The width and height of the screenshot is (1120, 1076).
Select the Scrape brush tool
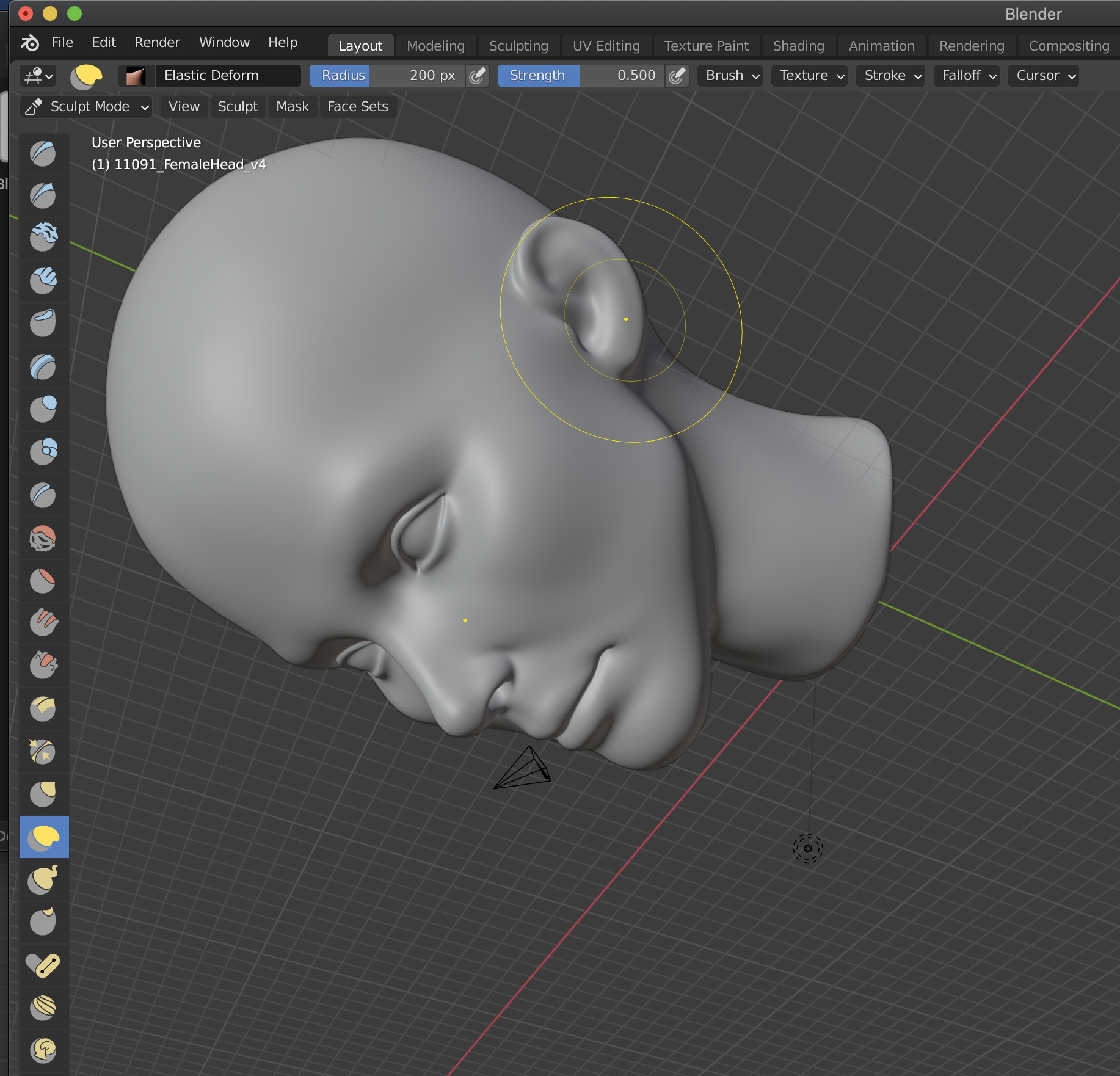(43, 665)
